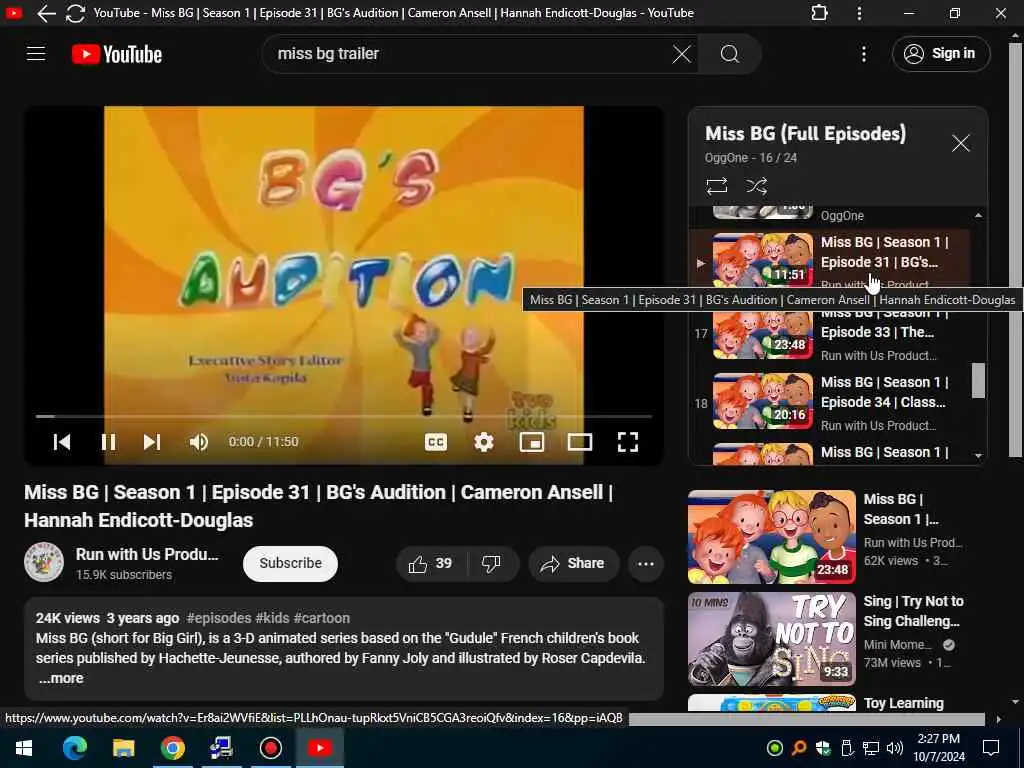Play the previous video in the playlist
Viewport: 1024px width, 768px height.
coord(62,442)
